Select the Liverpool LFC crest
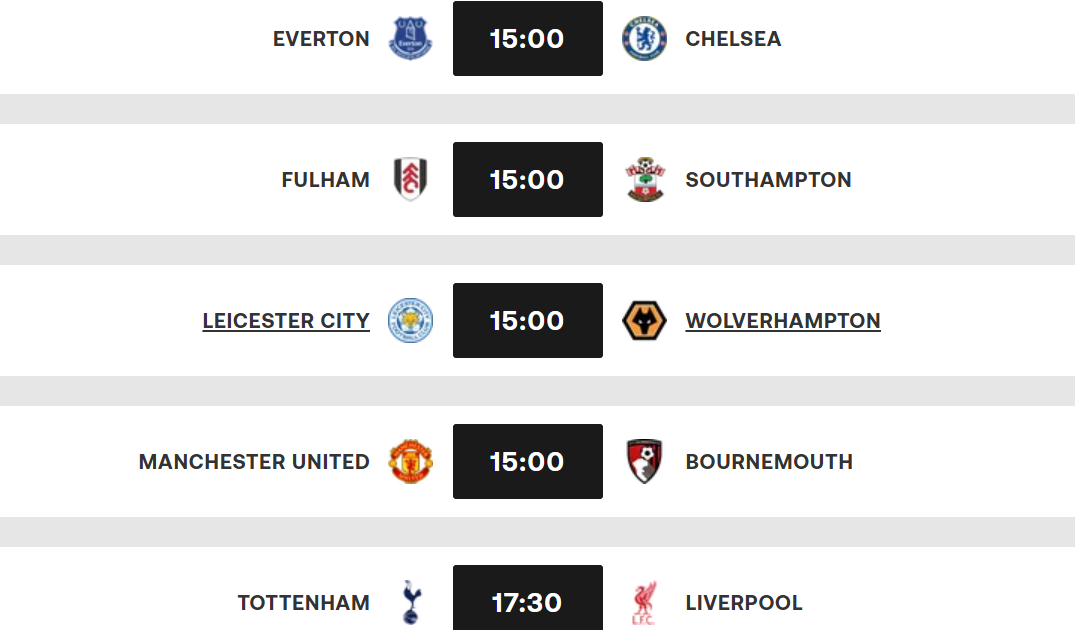 (644, 602)
